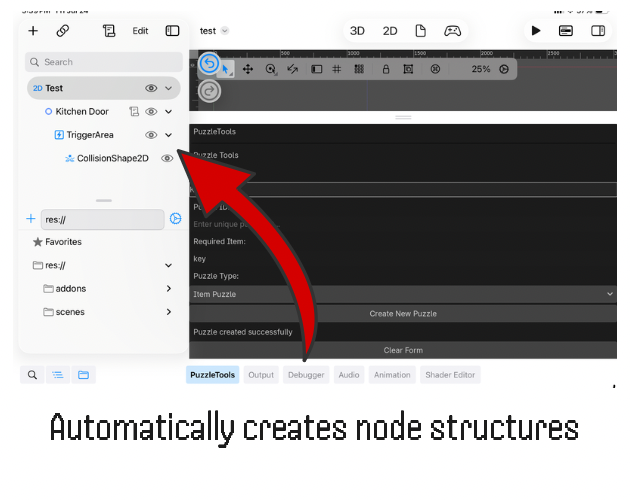
Task: Click Clear Form button
Action: point(403,350)
